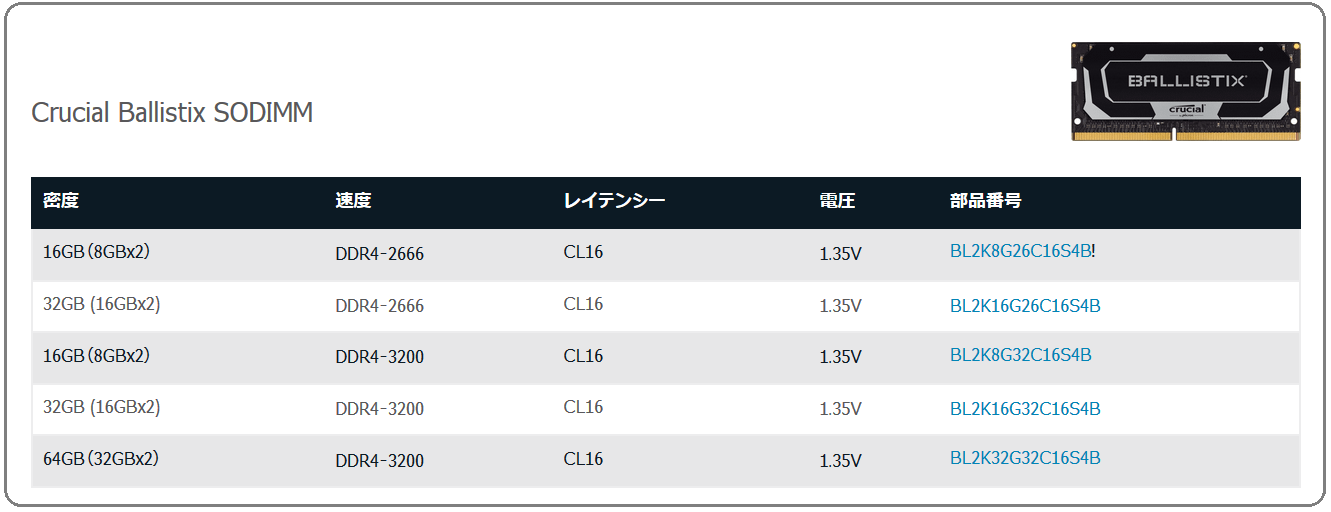Viewport: 1331px width, 512px height.
Task: Select the 32GB (16GBx2) cell in the DDR4-3200 row
Action: click(101, 407)
